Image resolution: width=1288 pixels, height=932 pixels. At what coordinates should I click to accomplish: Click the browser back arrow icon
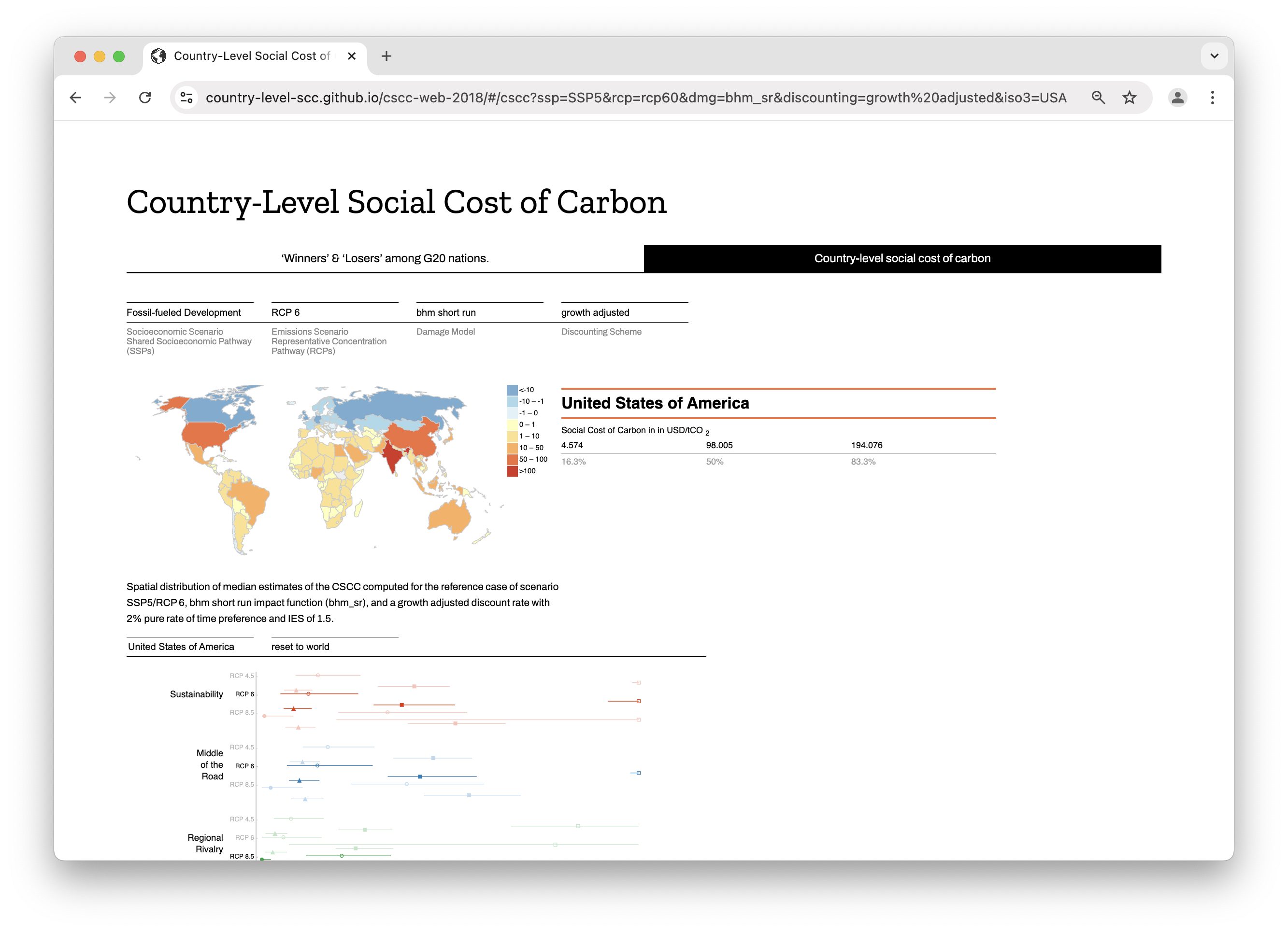coord(75,98)
